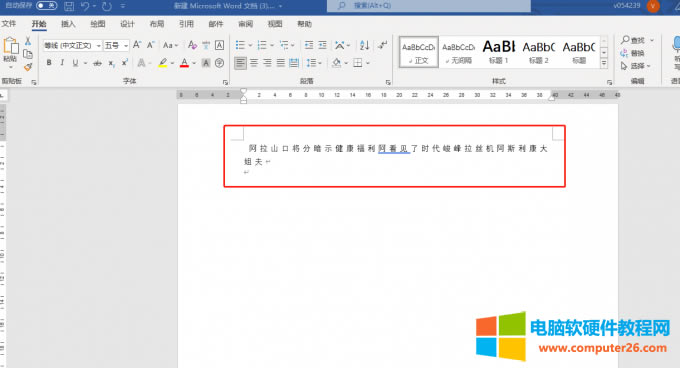The image size is (680, 368).
Task: Click the strikethrough text icon
Action: tap(98, 63)
